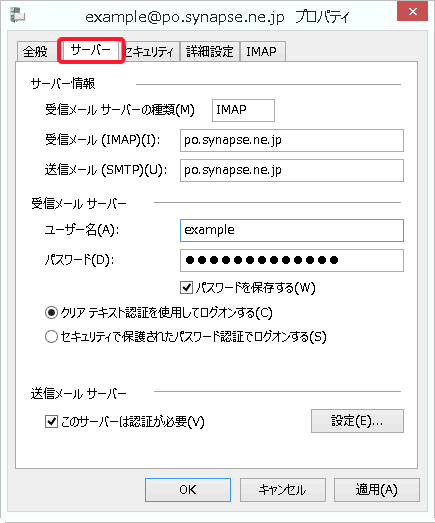This screenshot has width=435, height=523.
Task: Click the キャンセル button
Action: pyautogui.click(x=283, y=490)
